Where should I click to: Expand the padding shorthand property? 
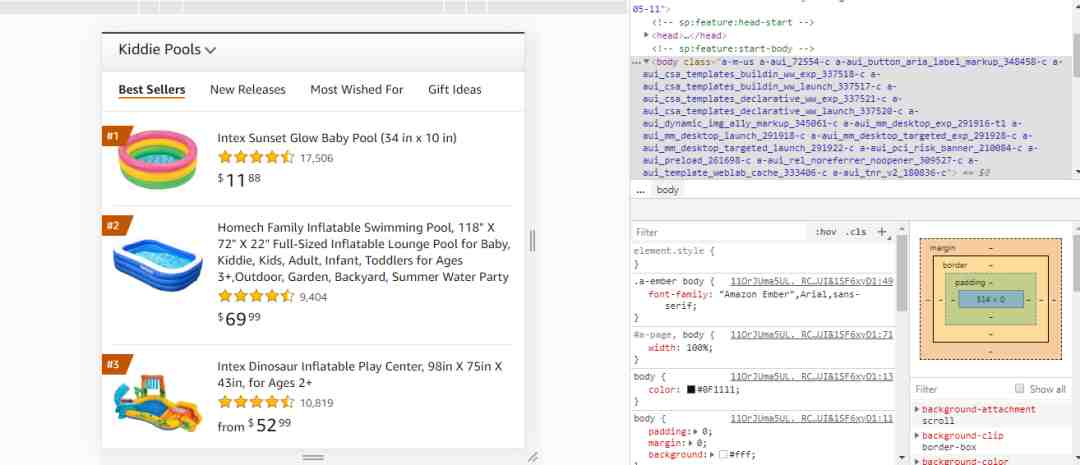(696, 432)
